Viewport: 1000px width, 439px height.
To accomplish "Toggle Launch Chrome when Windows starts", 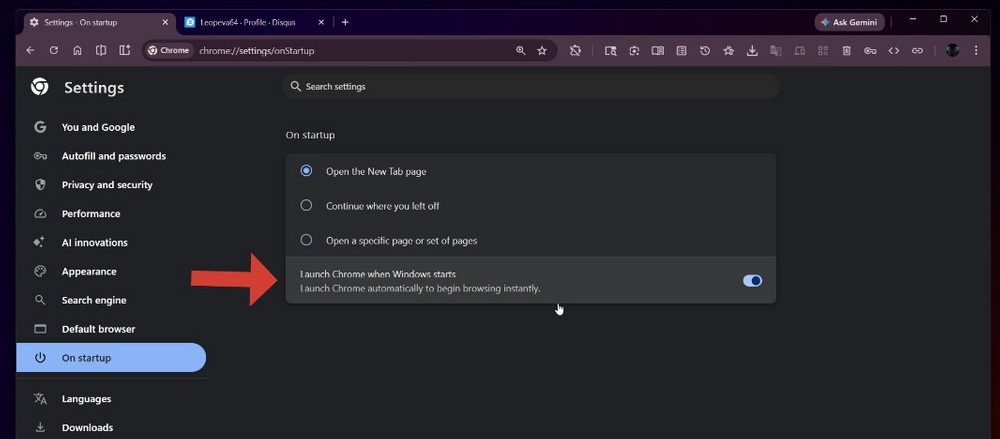I will point(752,281).
